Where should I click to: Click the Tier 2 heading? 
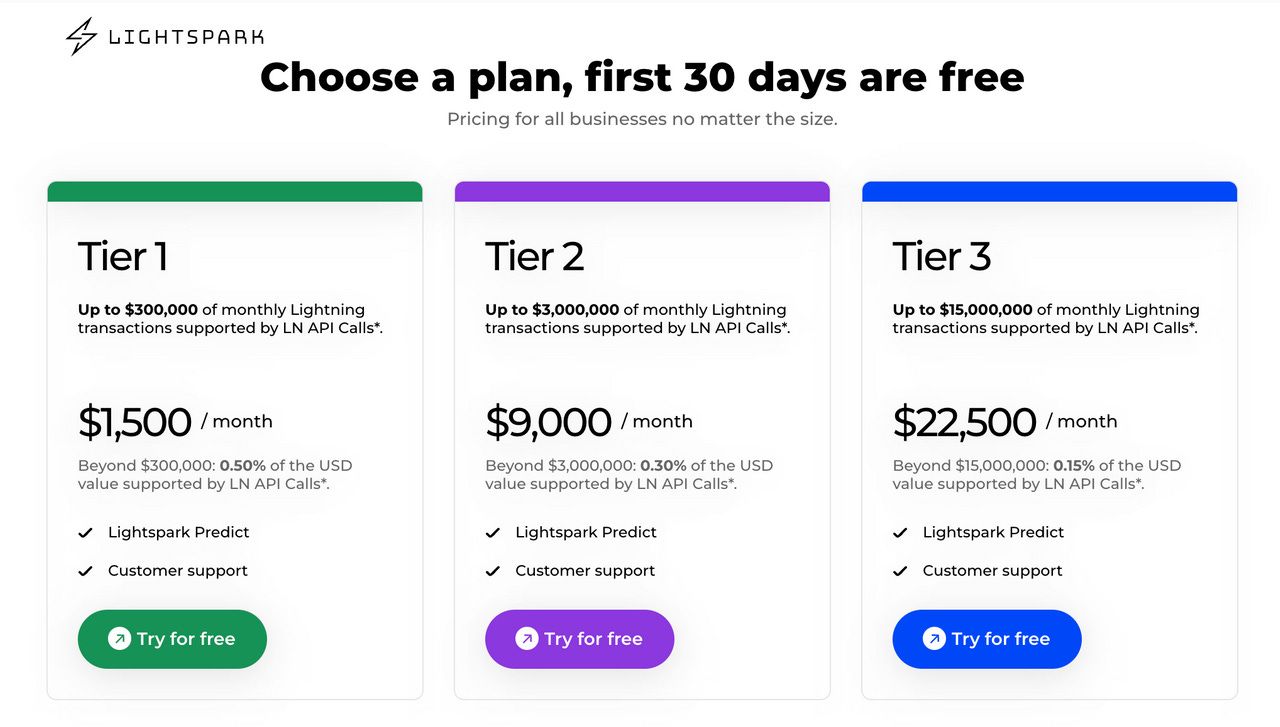(x=534, y=257)
